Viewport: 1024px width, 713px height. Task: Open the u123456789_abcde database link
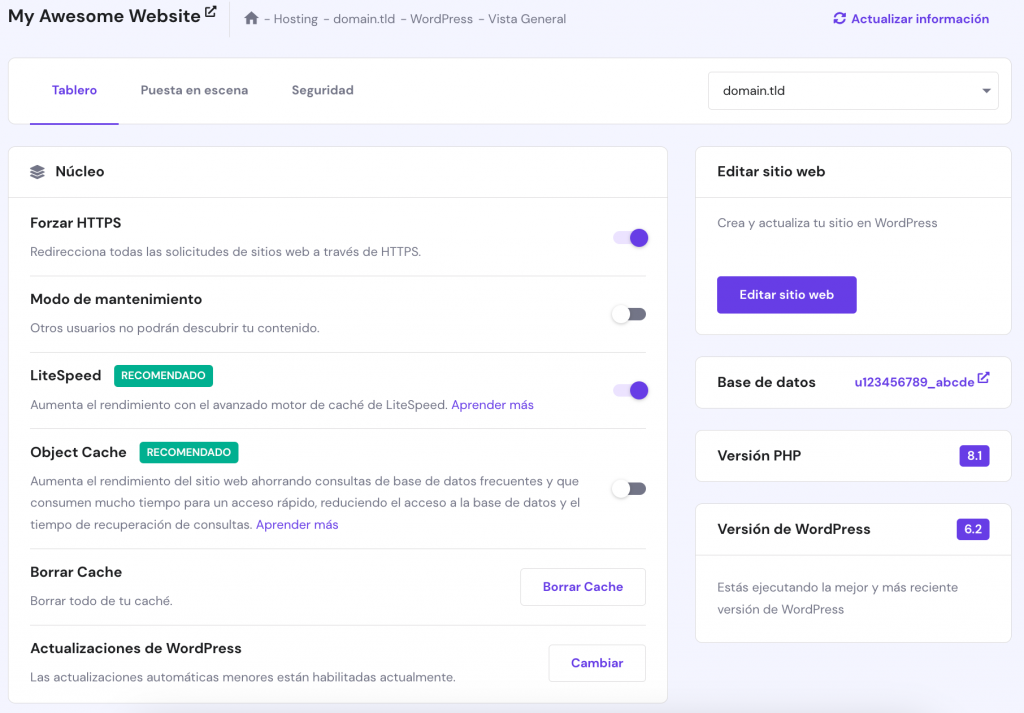914,382
